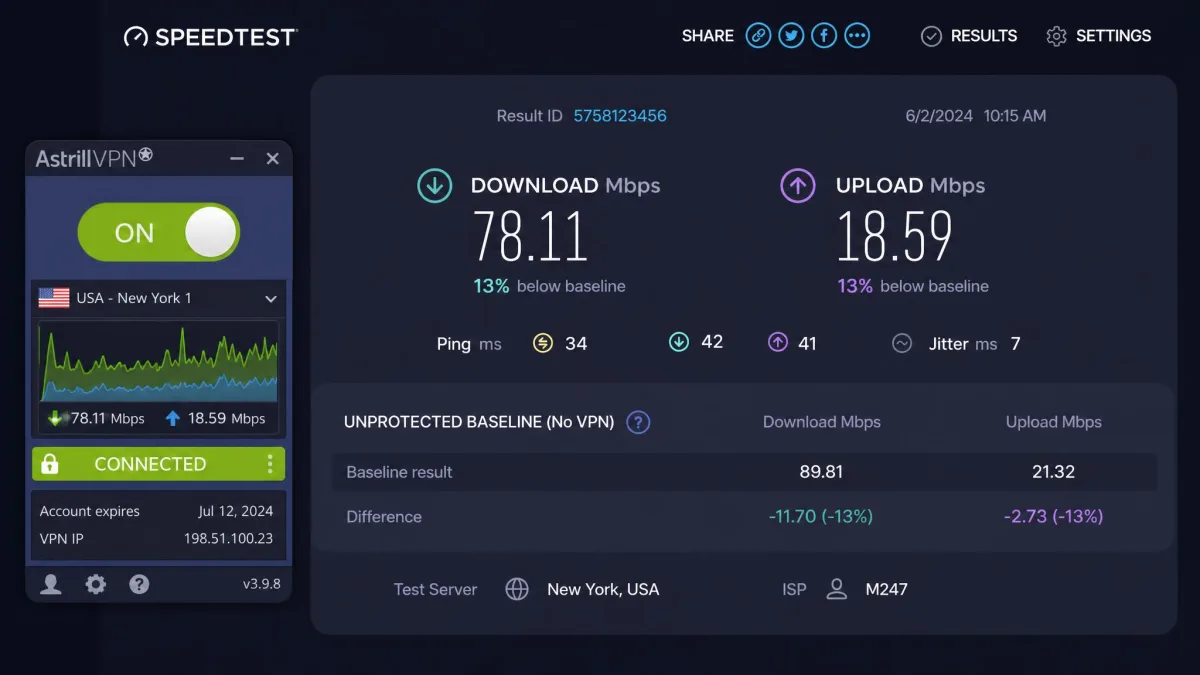Click the M247 ISP name
Image resolution: width=1200 pixels, height=675 pixels.
point(886,589)
